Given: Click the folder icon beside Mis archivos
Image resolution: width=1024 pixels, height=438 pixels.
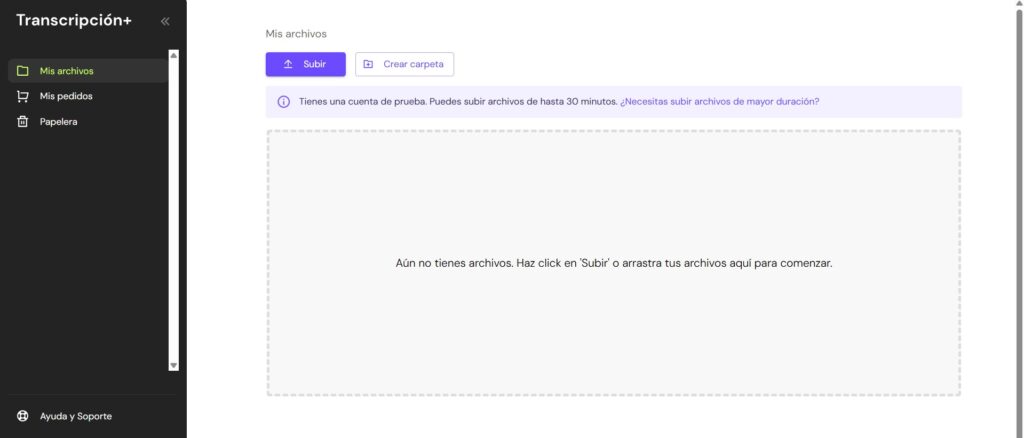Looking at the screenshot, I should [x=22, y=71].
